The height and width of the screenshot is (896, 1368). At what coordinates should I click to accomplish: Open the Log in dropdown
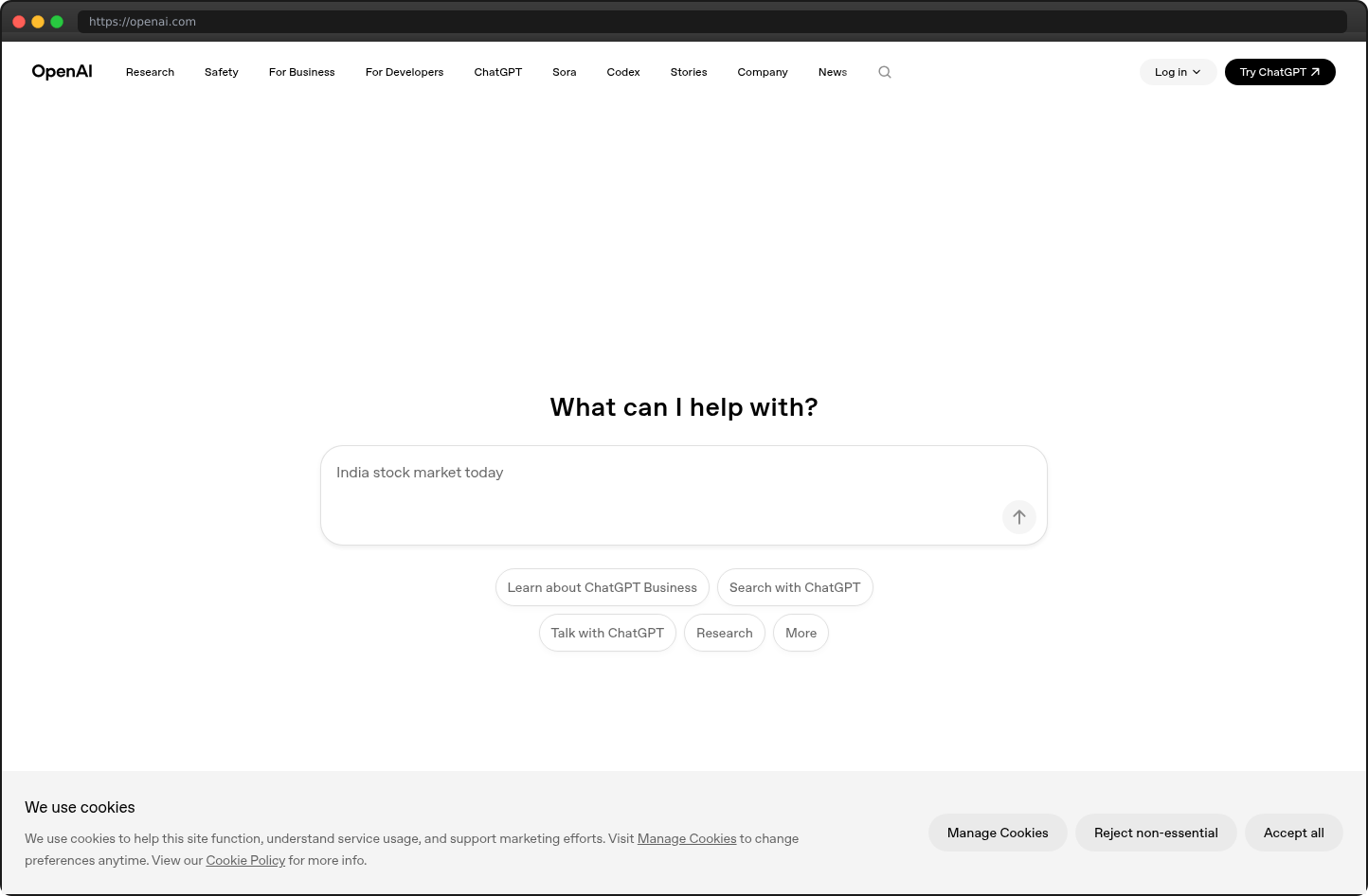pos(1178,71)
